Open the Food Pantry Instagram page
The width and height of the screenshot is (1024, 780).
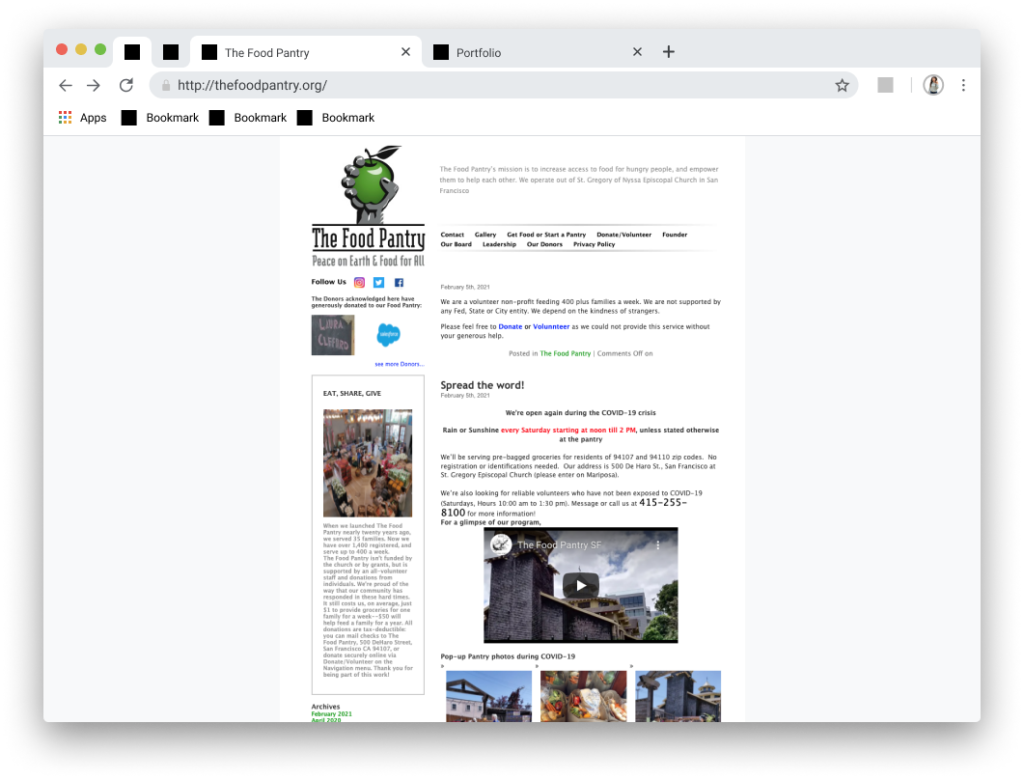[359, 283]
